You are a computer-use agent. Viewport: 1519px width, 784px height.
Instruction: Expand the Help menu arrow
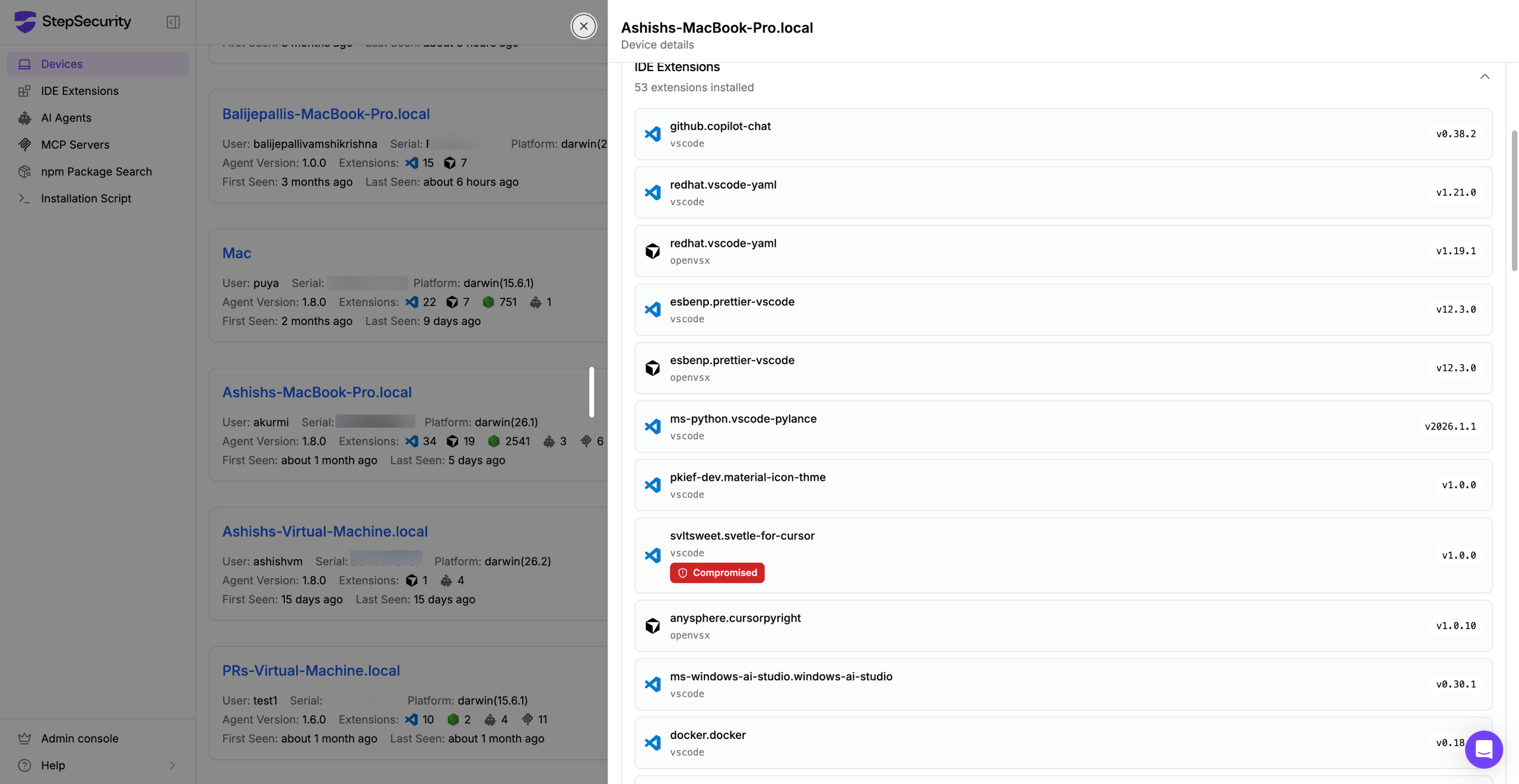pos(172,765)
